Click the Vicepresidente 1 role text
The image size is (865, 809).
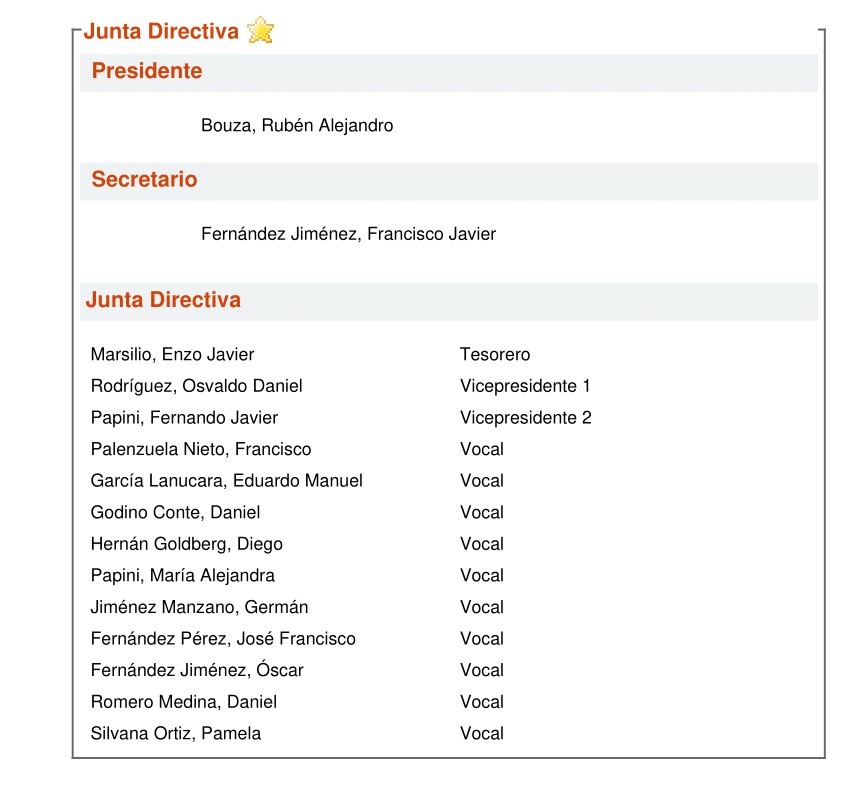525,386
